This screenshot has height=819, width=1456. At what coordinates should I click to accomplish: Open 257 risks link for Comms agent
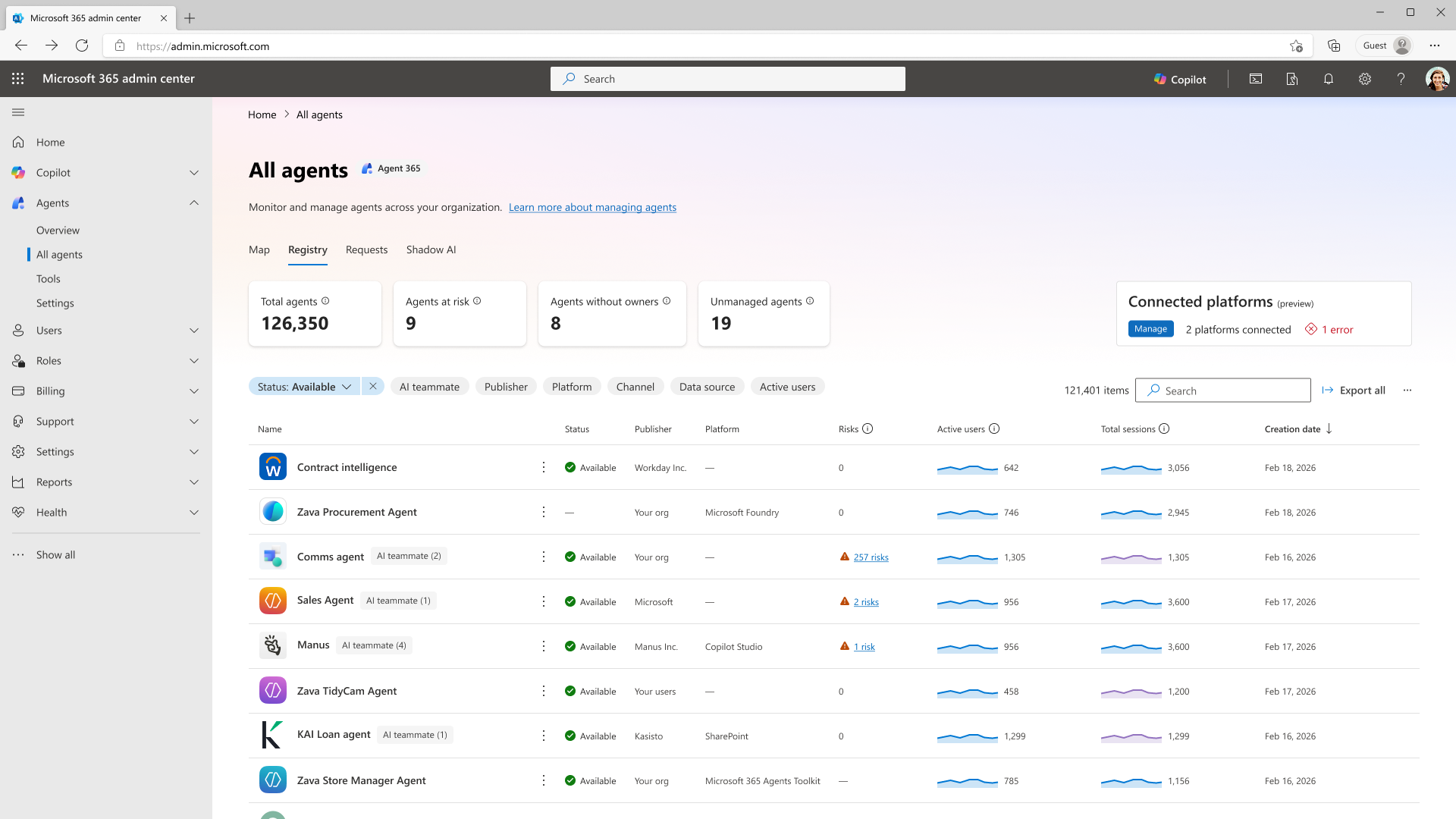point(871,557)
